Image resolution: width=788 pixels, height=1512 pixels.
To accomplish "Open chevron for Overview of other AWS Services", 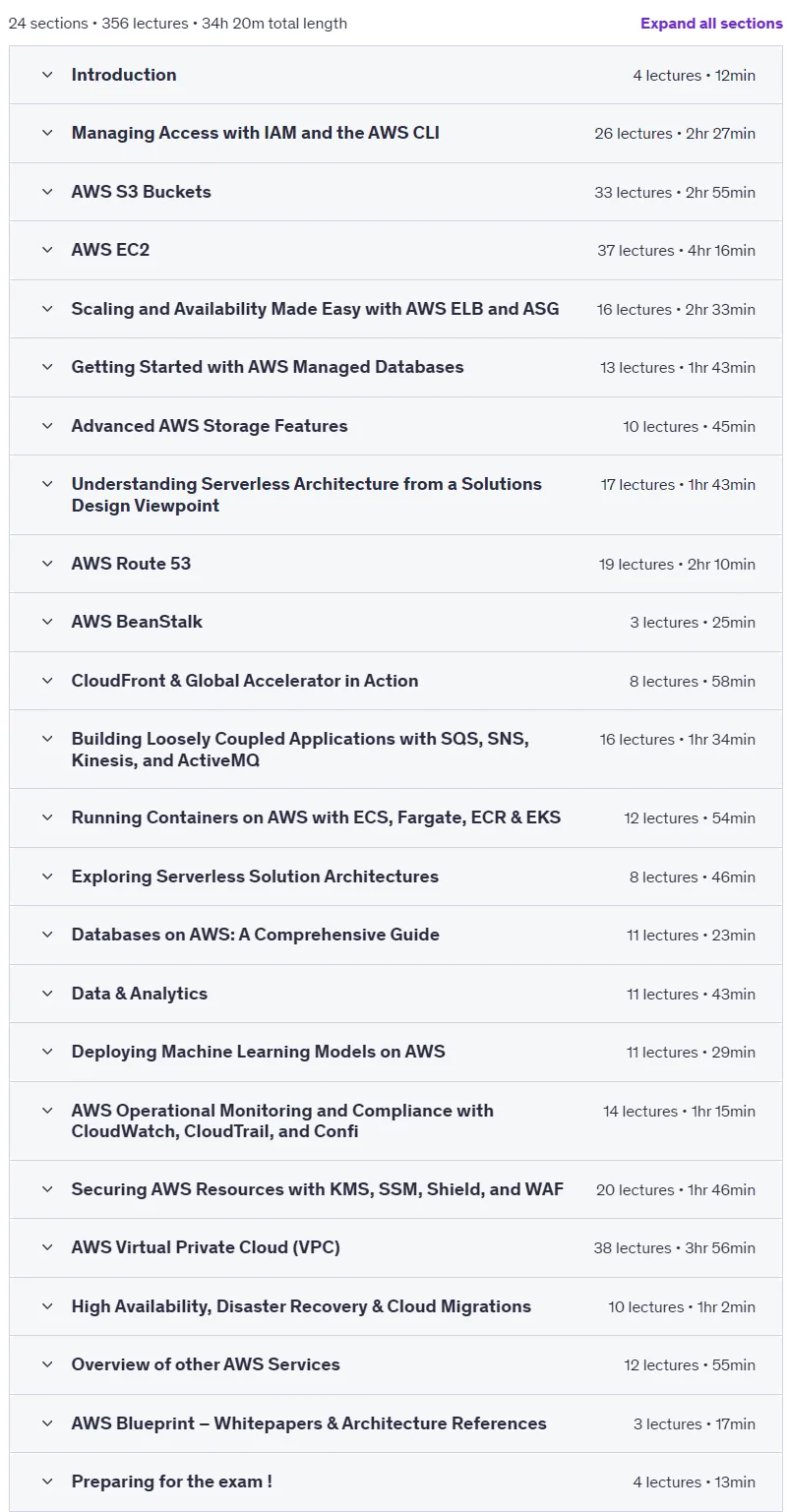I will pyautogui.click(x=47, y=1364).
